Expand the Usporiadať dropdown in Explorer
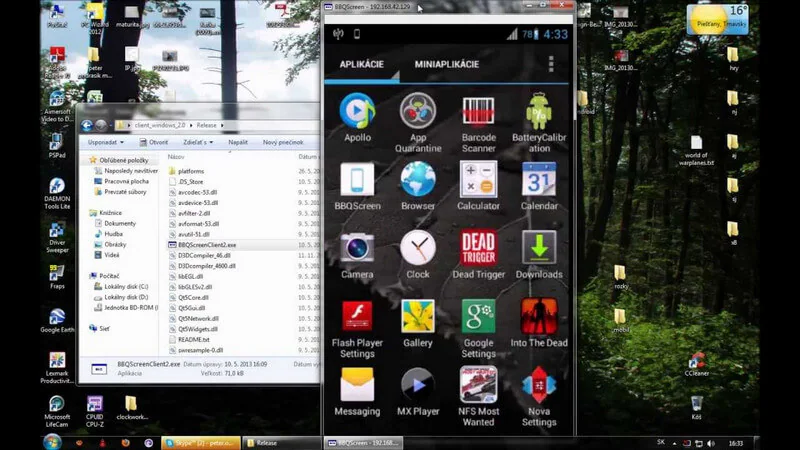Screen dimensions: 800x450 click(106, 142)
